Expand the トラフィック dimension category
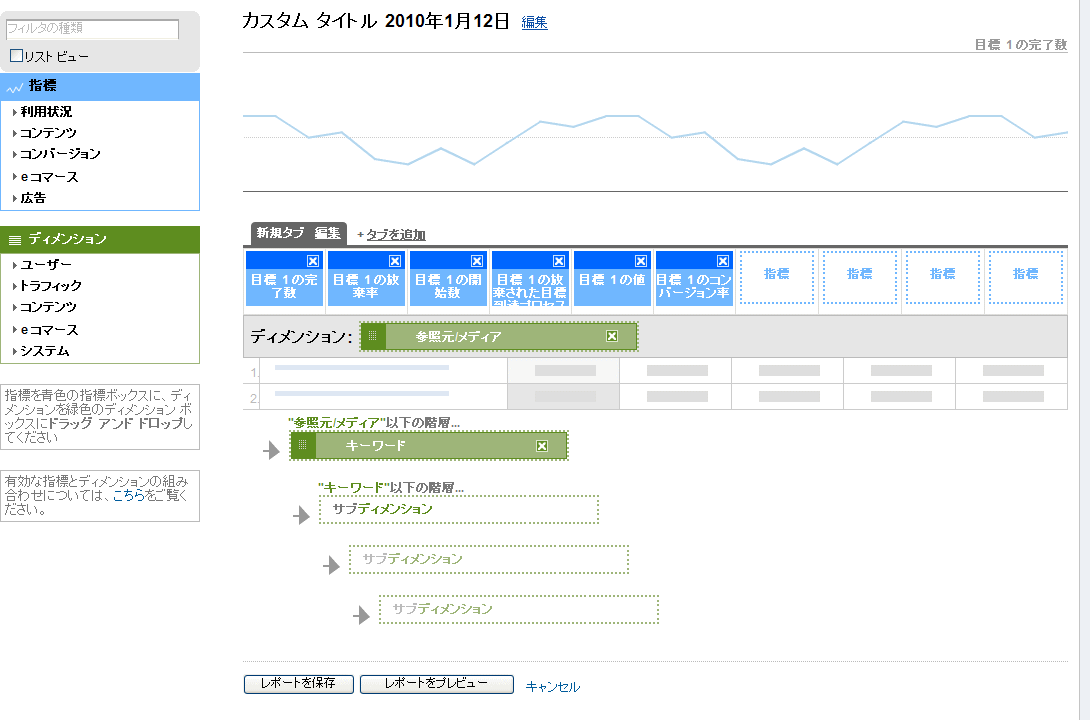 [x=51, y=286]
